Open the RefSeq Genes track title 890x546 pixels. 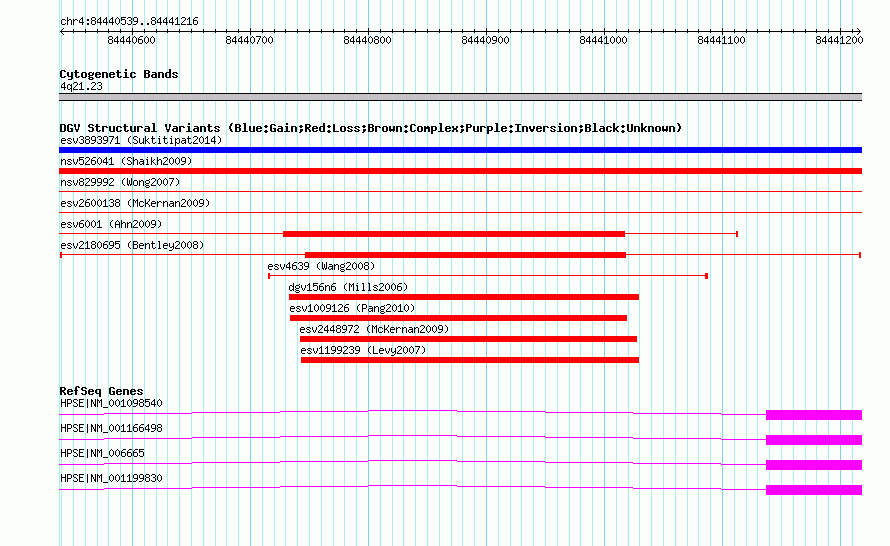tap(101, 391)
